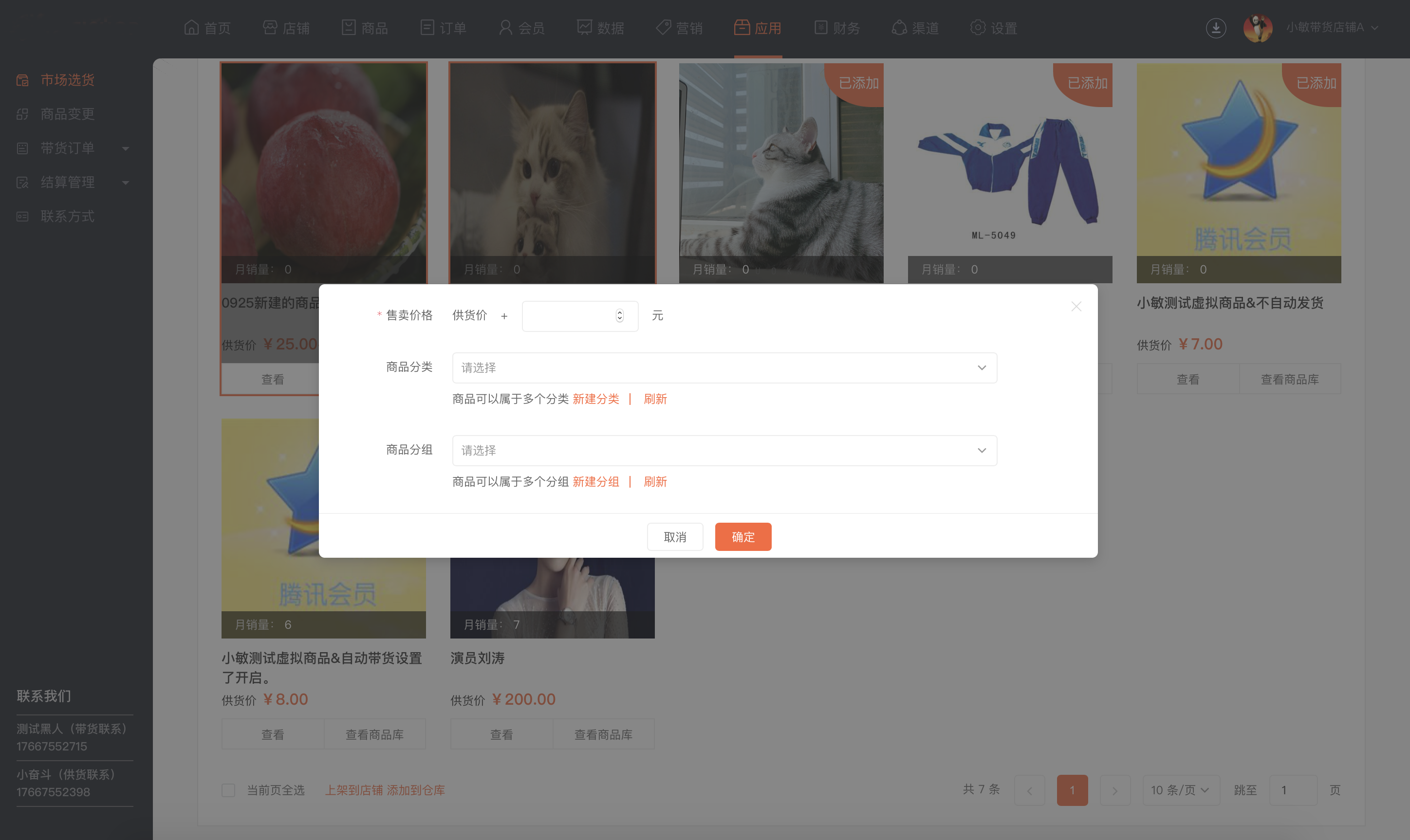
Task: Click the user avatar picture
Action: [1257, 28]
